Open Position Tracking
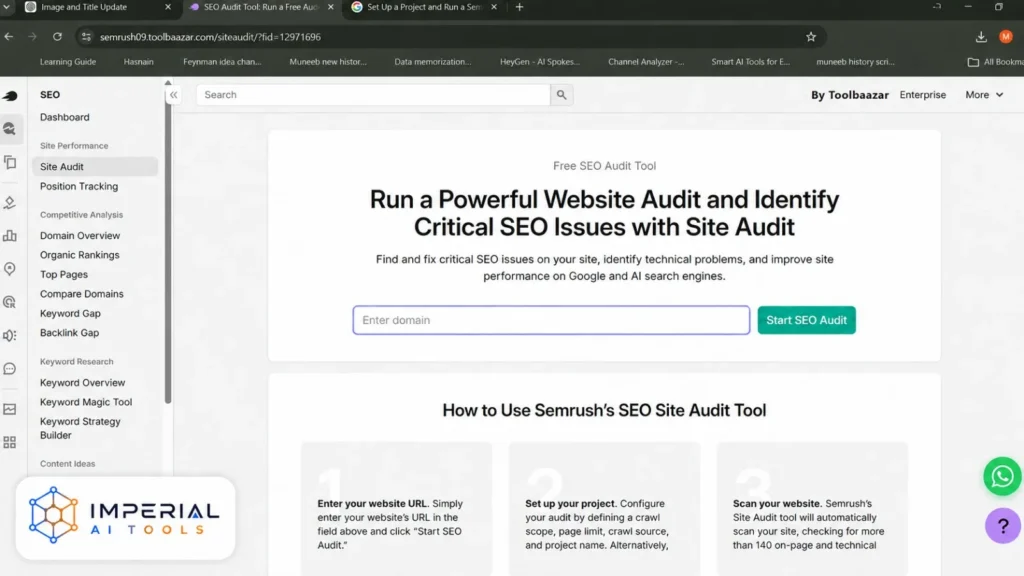This screenshot has height=576, width=1024. click(79, 186)
